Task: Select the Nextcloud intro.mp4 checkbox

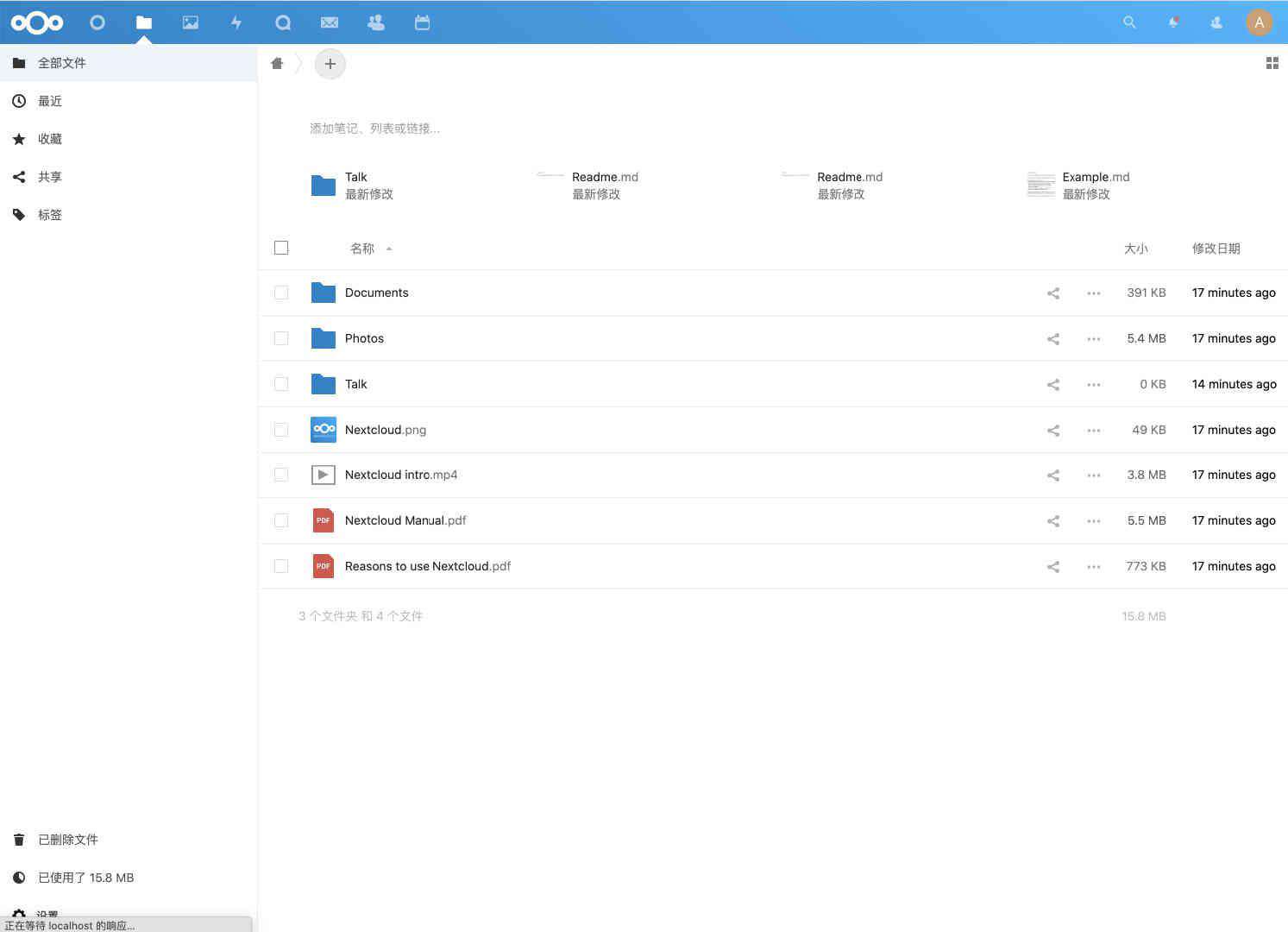Action: tap(281, 475)
